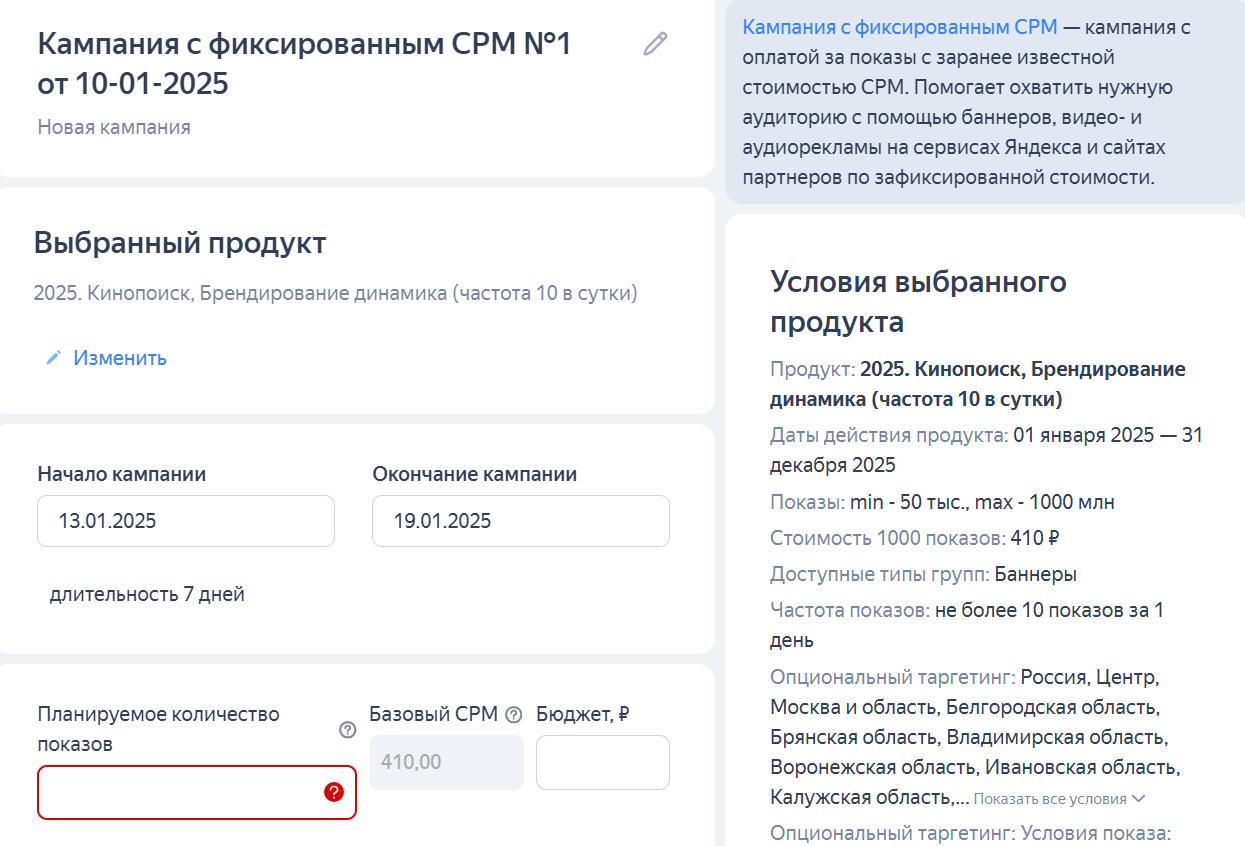1245x846 pixels.
Task: Click the Доступные типы групп: Баннеры line
Action: 923,574
